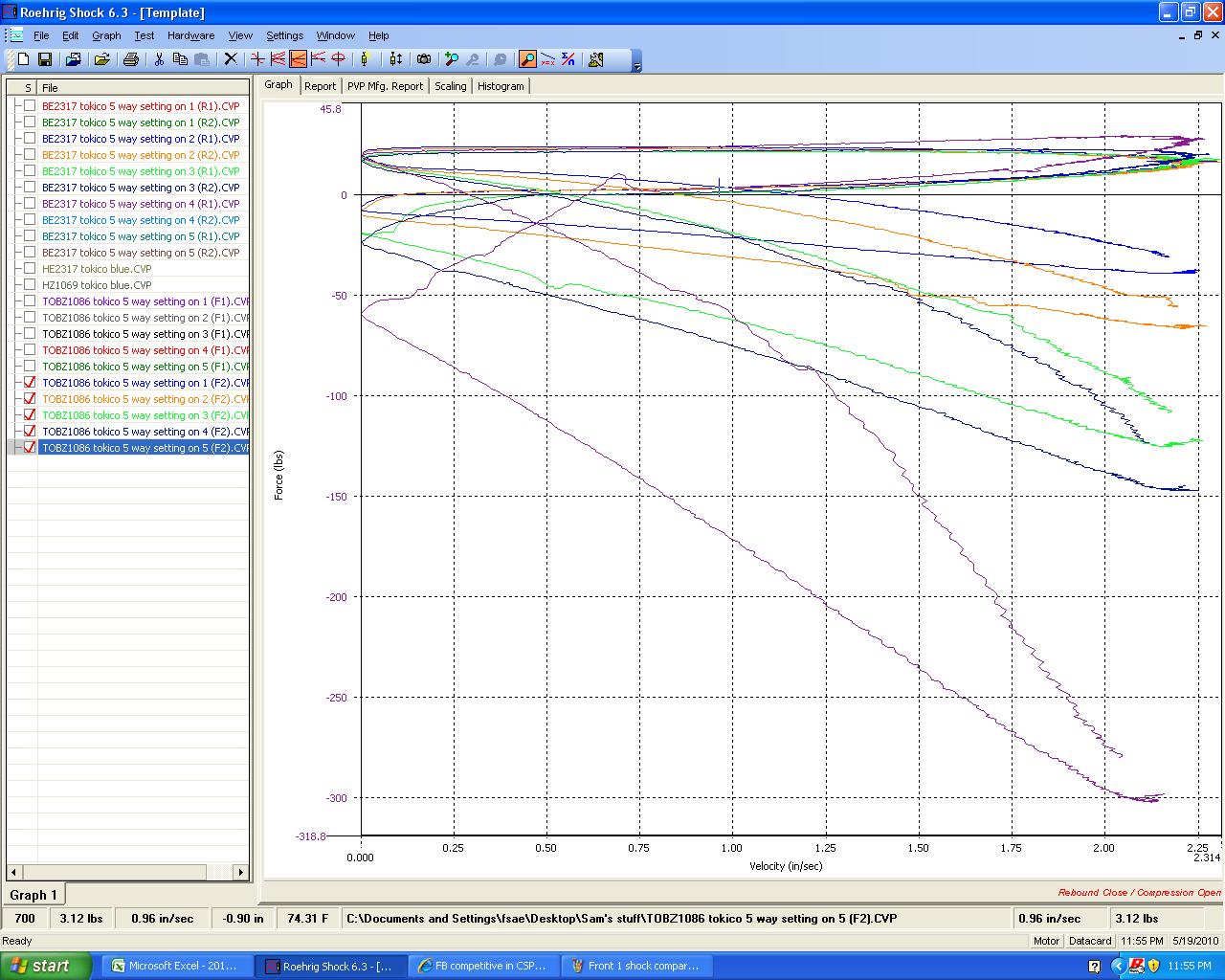
Task: Click the Print icon in toolbar
Action: pos(131,59)
